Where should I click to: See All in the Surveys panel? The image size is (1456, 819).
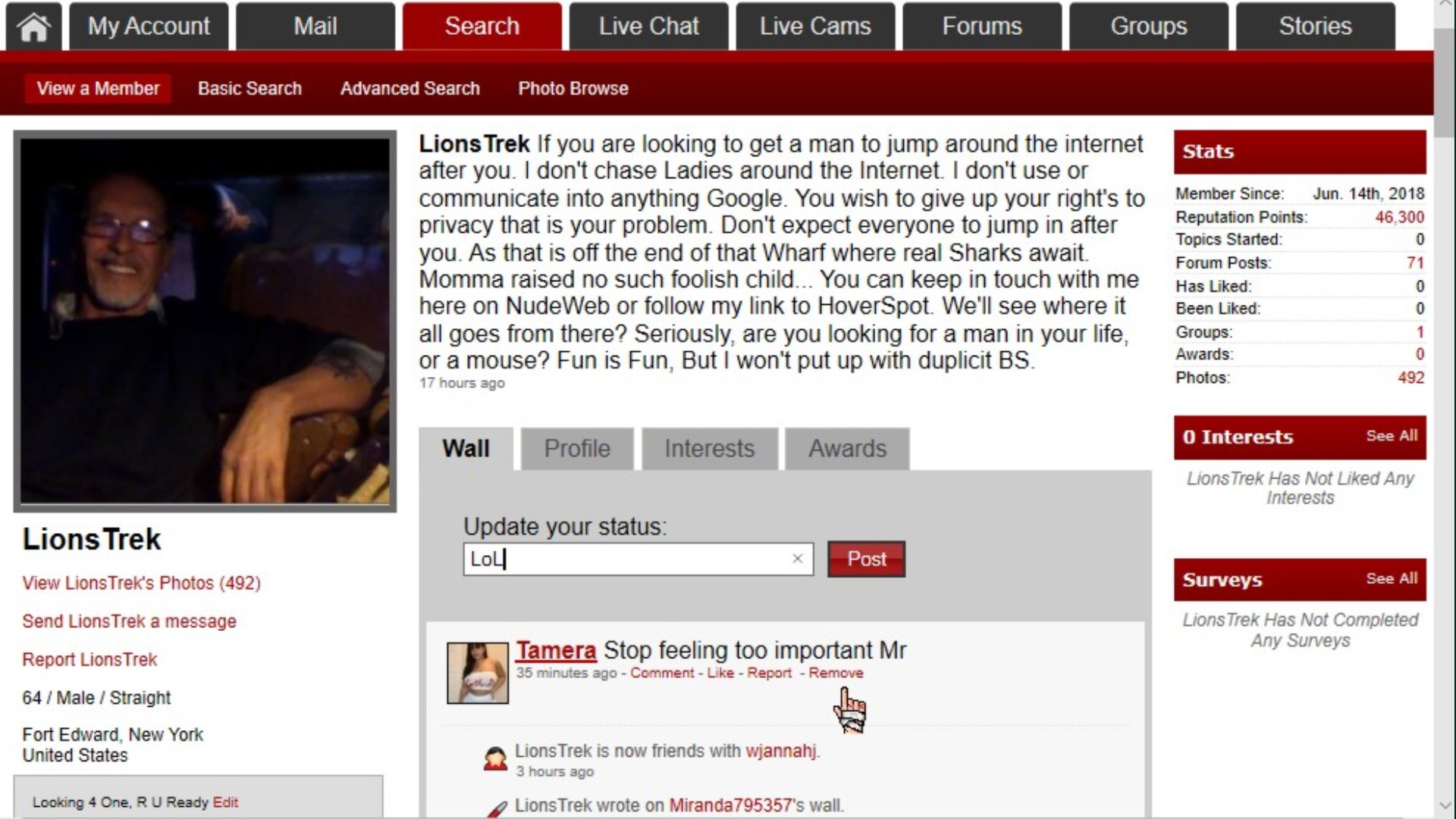[x=1392, y=579]
